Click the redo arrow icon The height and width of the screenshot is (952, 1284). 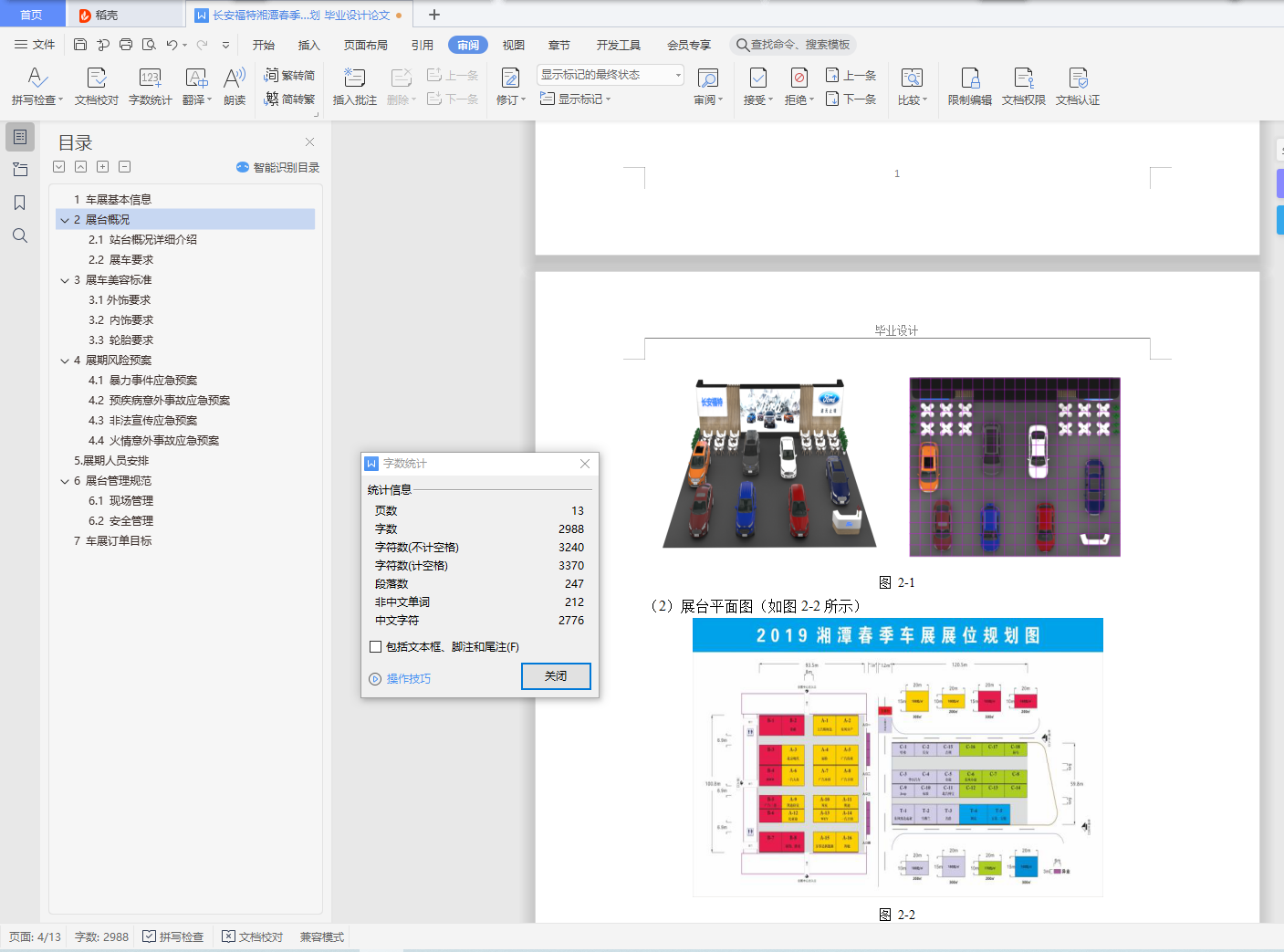pos(202,45)
